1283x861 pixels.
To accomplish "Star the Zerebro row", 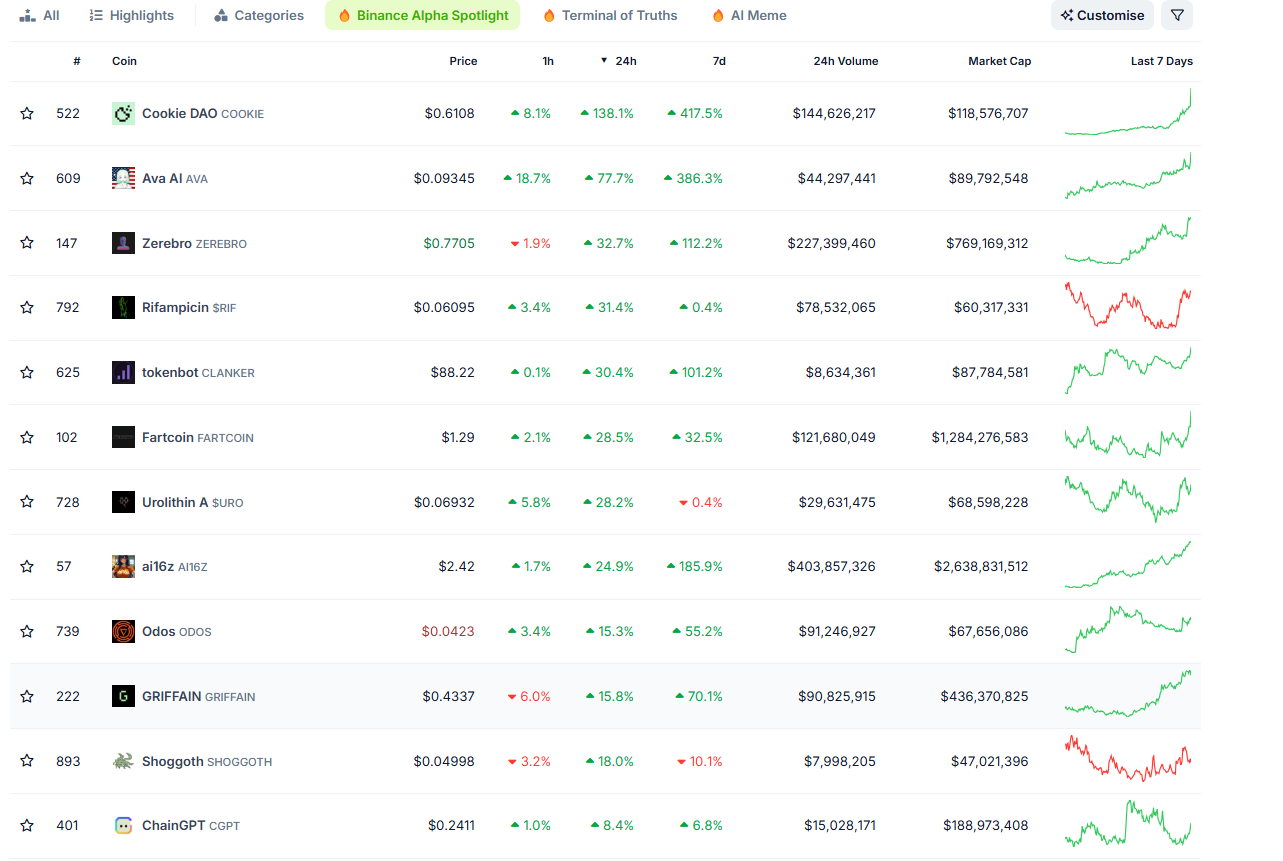I will pyautogui.click(x=27, y=243).
